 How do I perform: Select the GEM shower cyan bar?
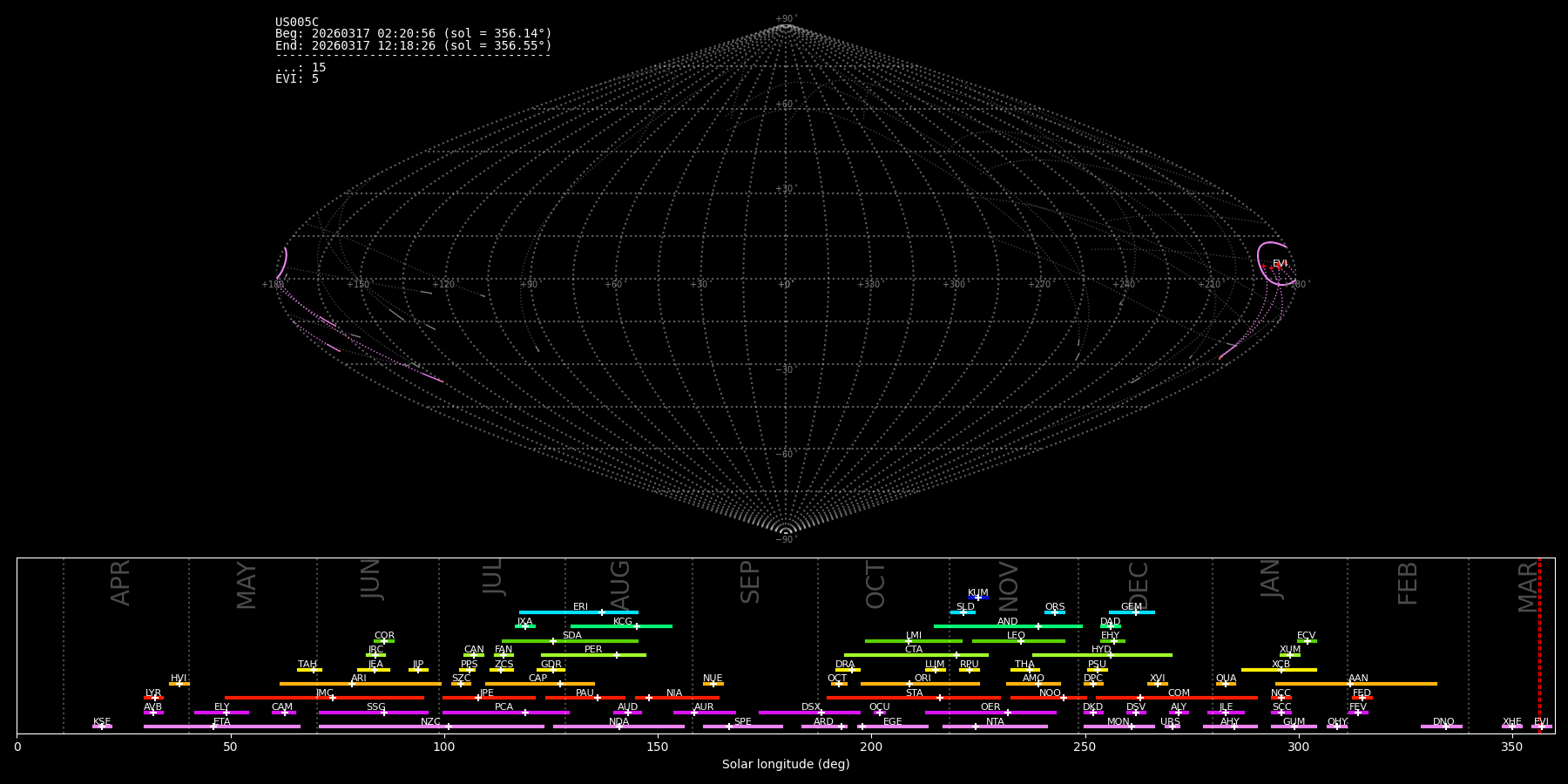click(1132, 612)
